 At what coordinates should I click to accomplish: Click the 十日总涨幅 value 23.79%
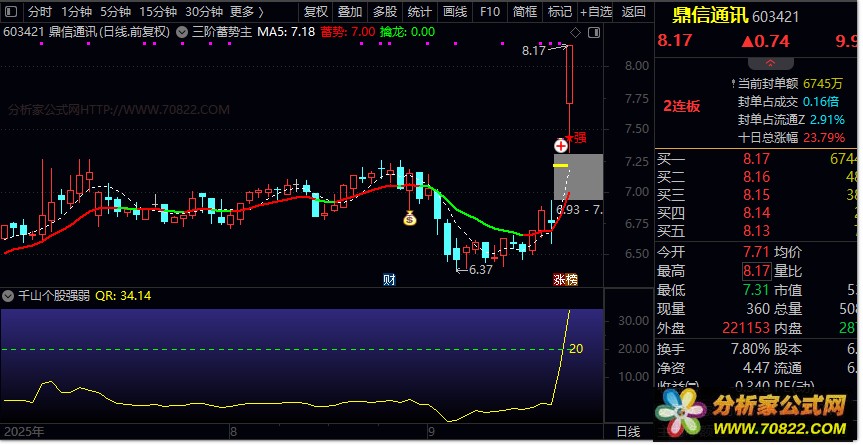pos(824,137)
